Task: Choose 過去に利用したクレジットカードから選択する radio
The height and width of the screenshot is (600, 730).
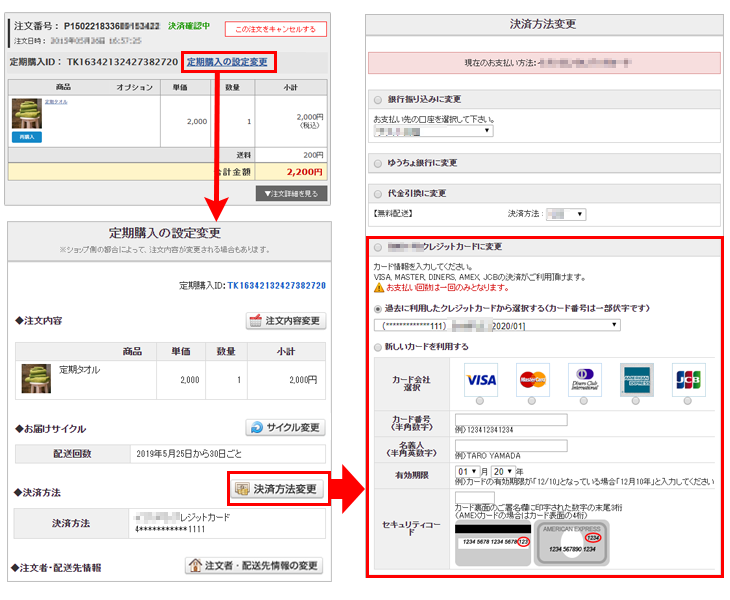Action: tap(378, 309)
